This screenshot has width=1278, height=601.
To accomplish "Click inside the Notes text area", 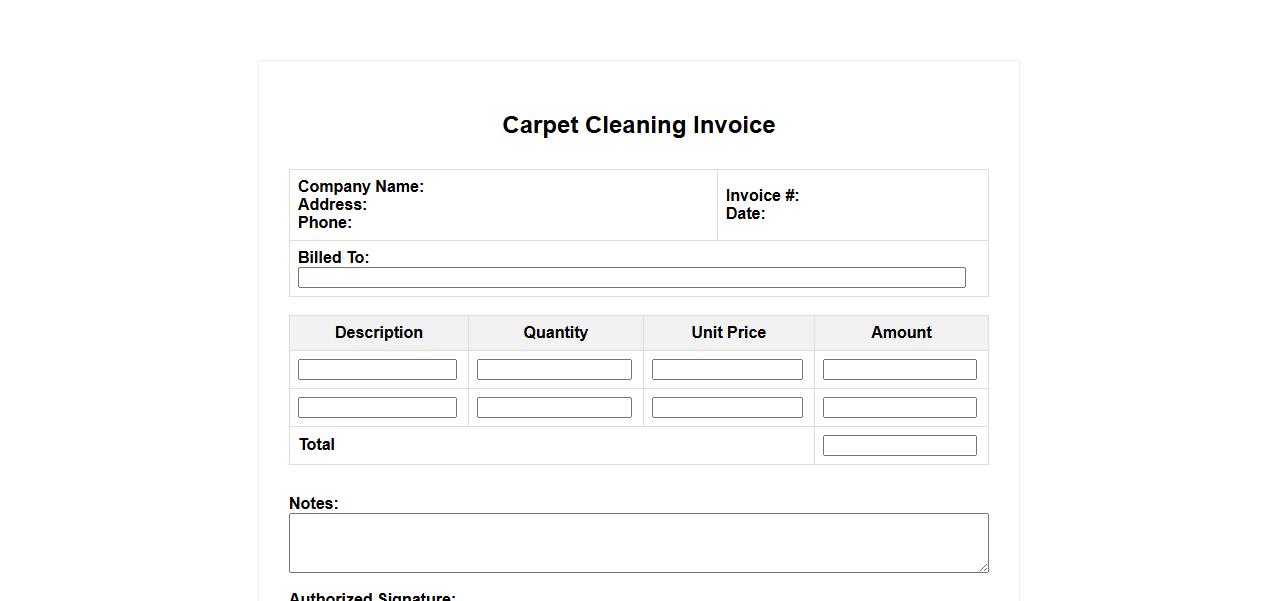I will coord(638,542).
